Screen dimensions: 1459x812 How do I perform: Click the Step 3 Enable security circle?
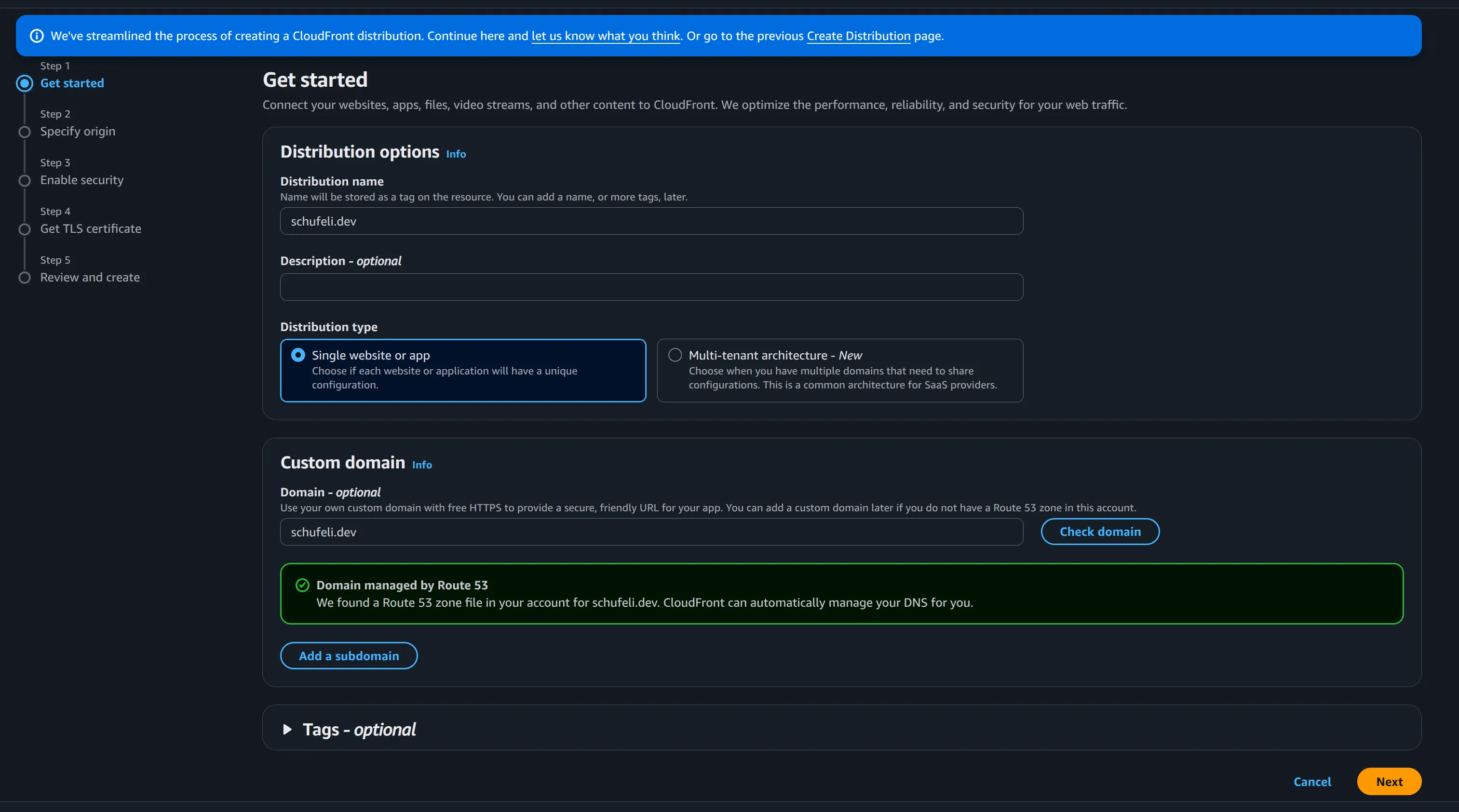25,181
